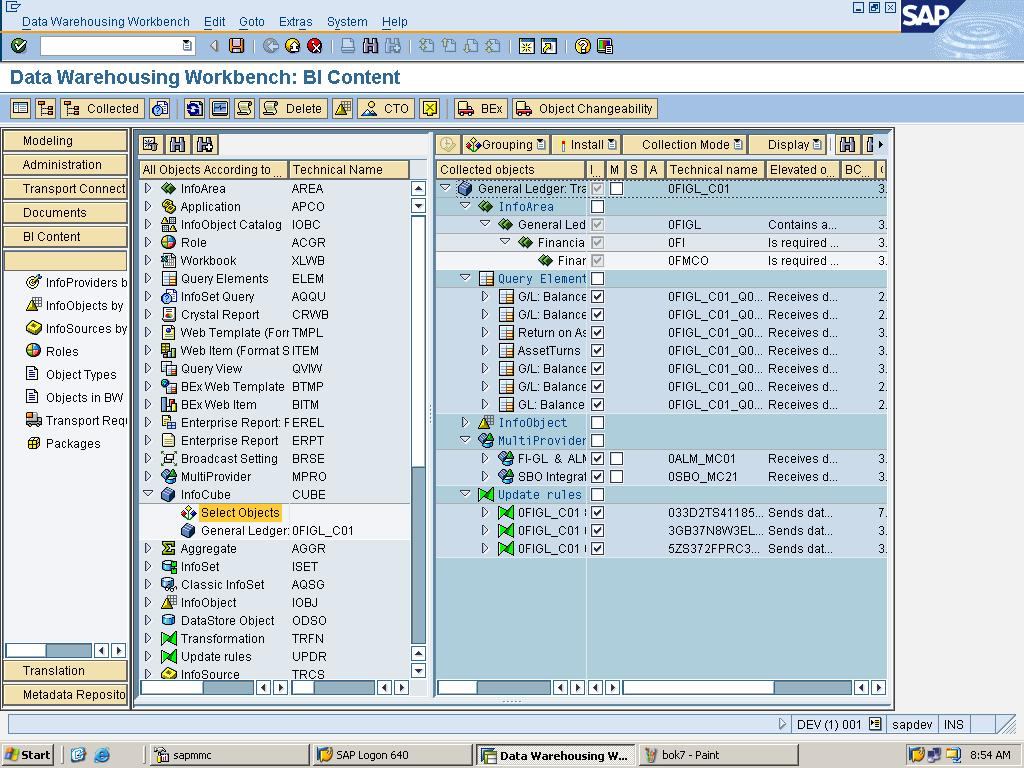Click the binoculars Find icon in left tree panel
This screenshot has width=1024, height=768.
click(x=178, y=144)
